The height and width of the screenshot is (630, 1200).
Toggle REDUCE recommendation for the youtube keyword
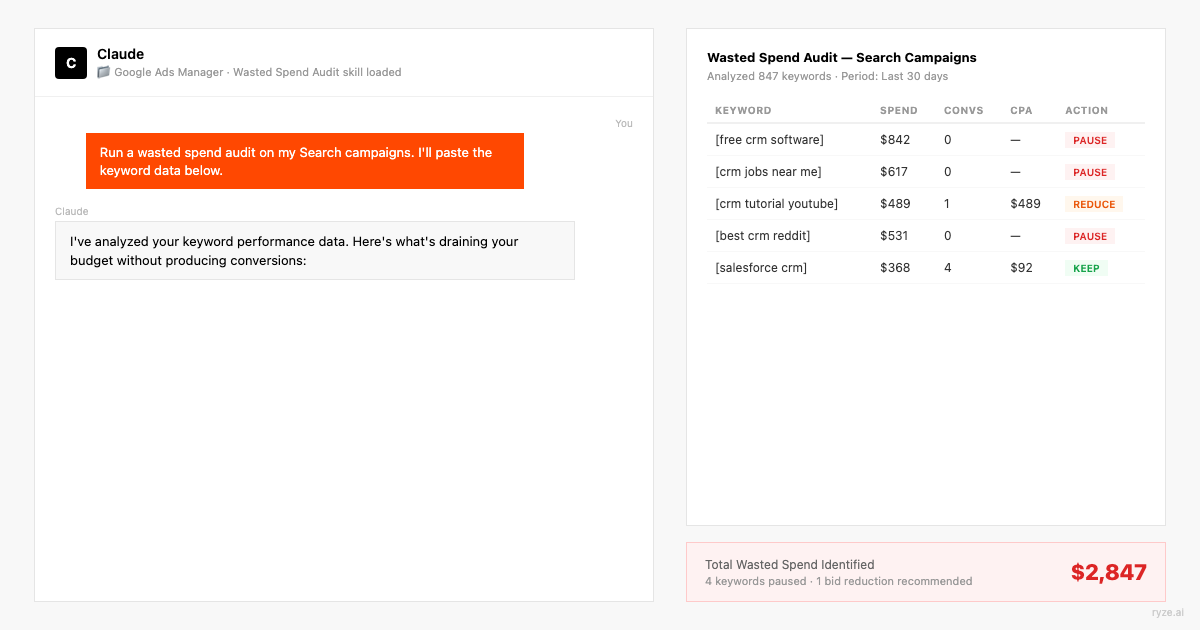tap(1093, 203)
